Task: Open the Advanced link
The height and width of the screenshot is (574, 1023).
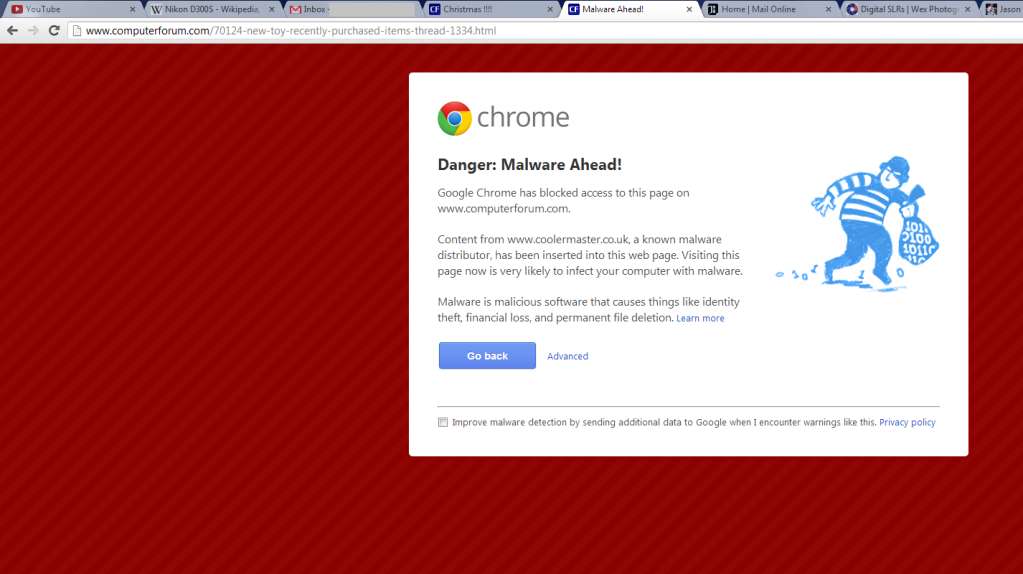Action: tap(568, 356)
